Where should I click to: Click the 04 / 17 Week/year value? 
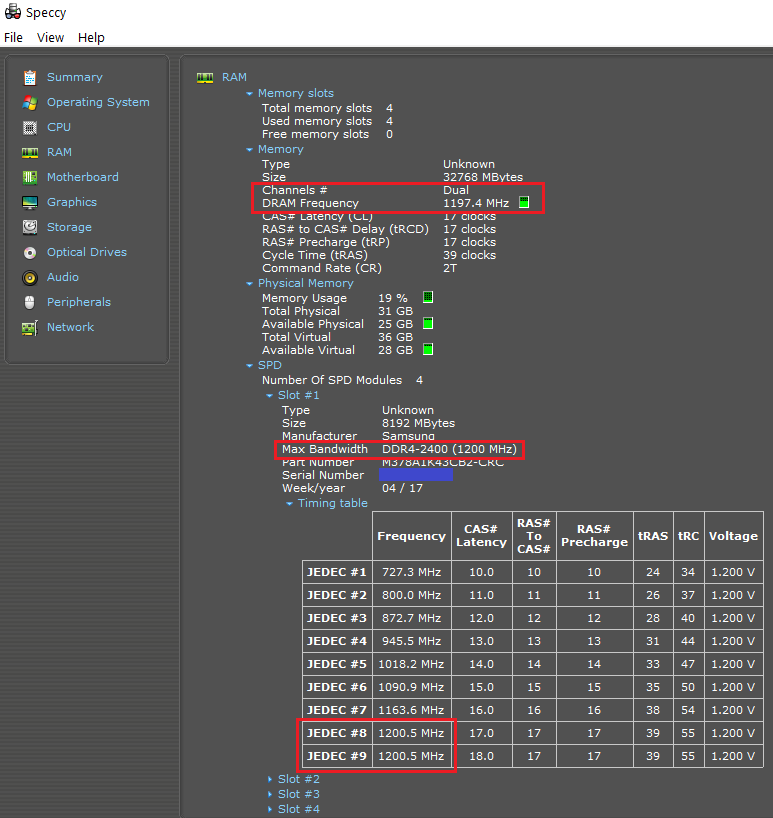click(402, 488)
